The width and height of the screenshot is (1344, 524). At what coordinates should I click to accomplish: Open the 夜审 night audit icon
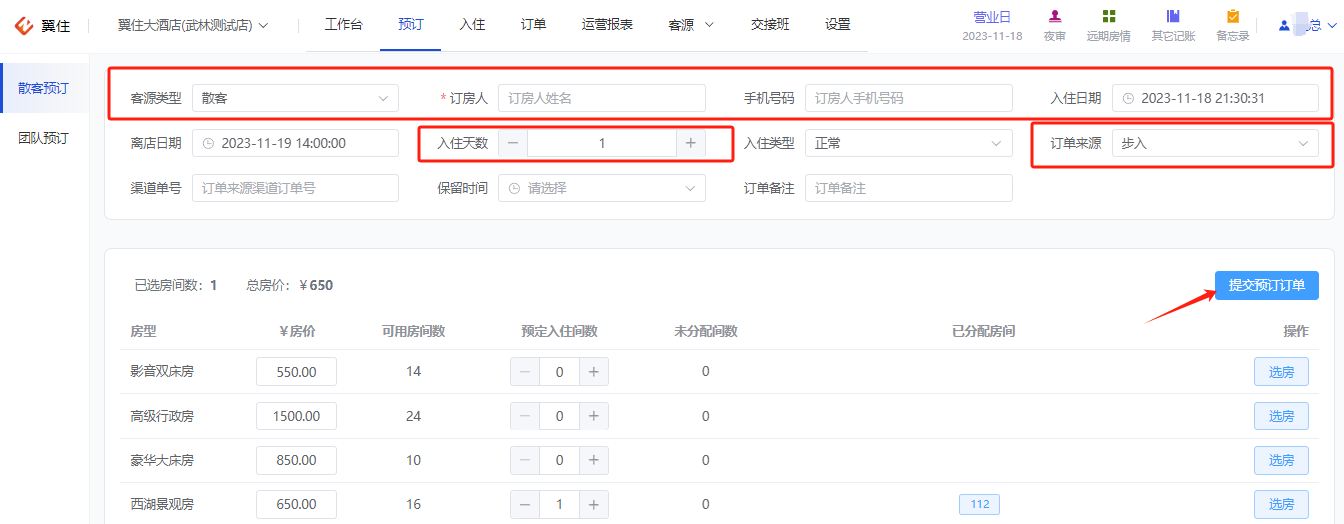(1054, 17)
